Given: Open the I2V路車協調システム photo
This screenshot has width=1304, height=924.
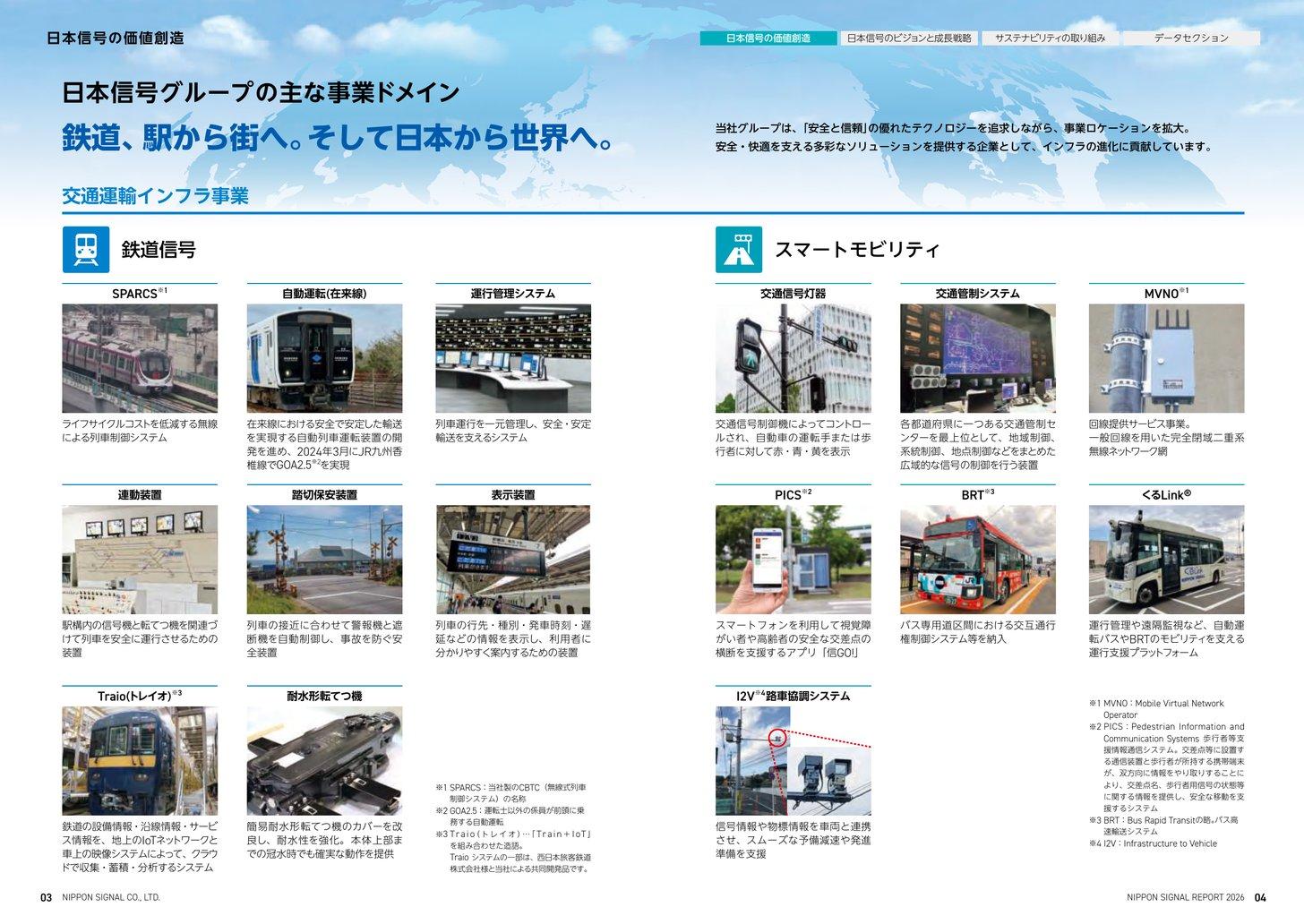Looking at the screenshot, I should (794, 761).
